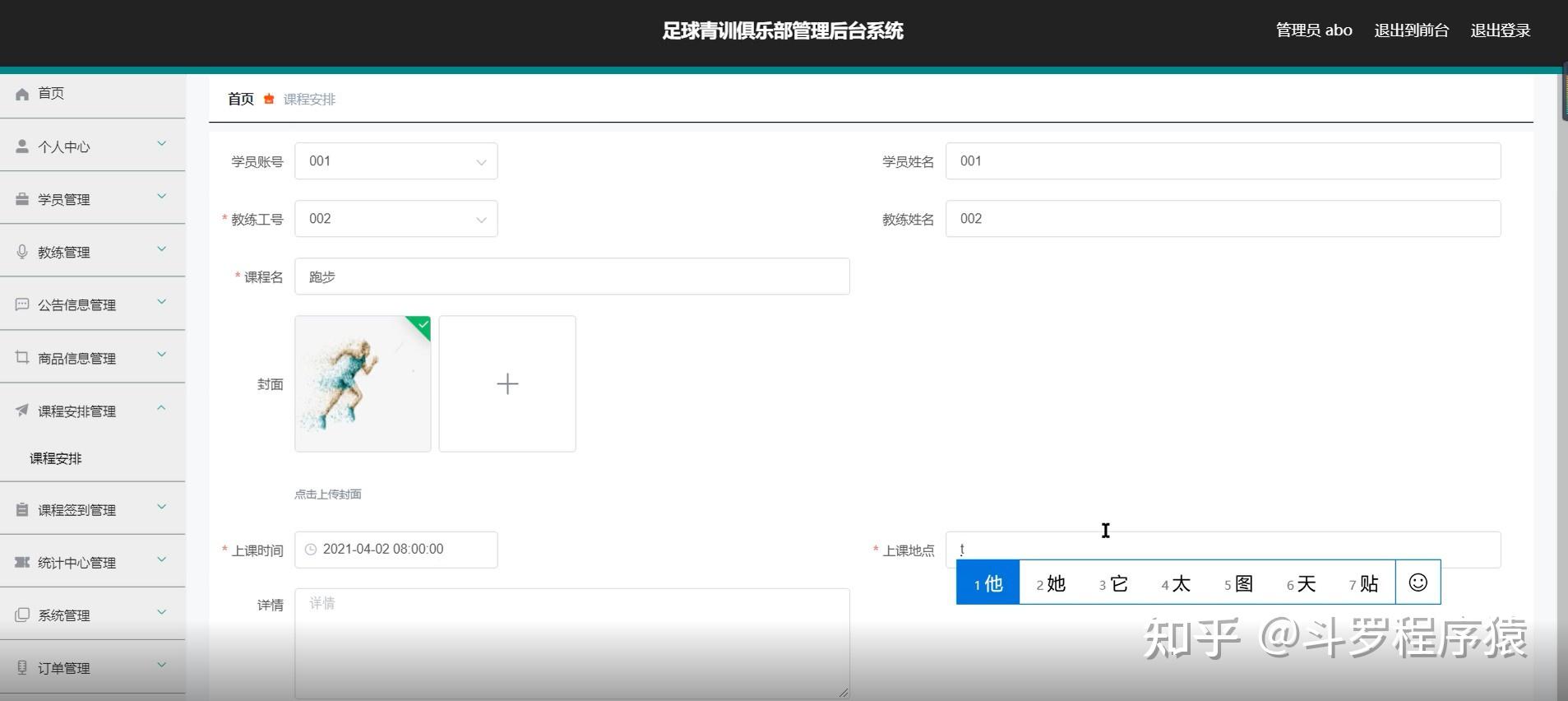Click the clock icon in 上课时间 field
Screen dimensions: 1568x701
(311, 550)
